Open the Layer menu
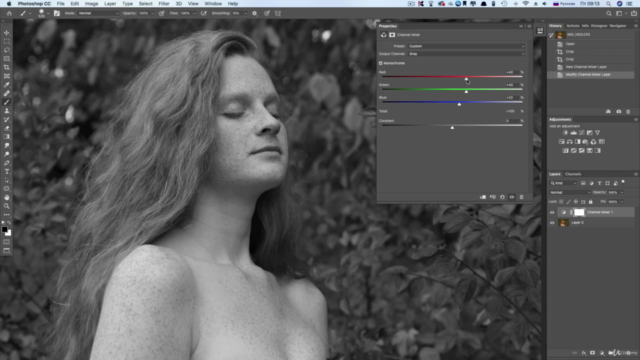Screen dimensions: 640x360 110,4
